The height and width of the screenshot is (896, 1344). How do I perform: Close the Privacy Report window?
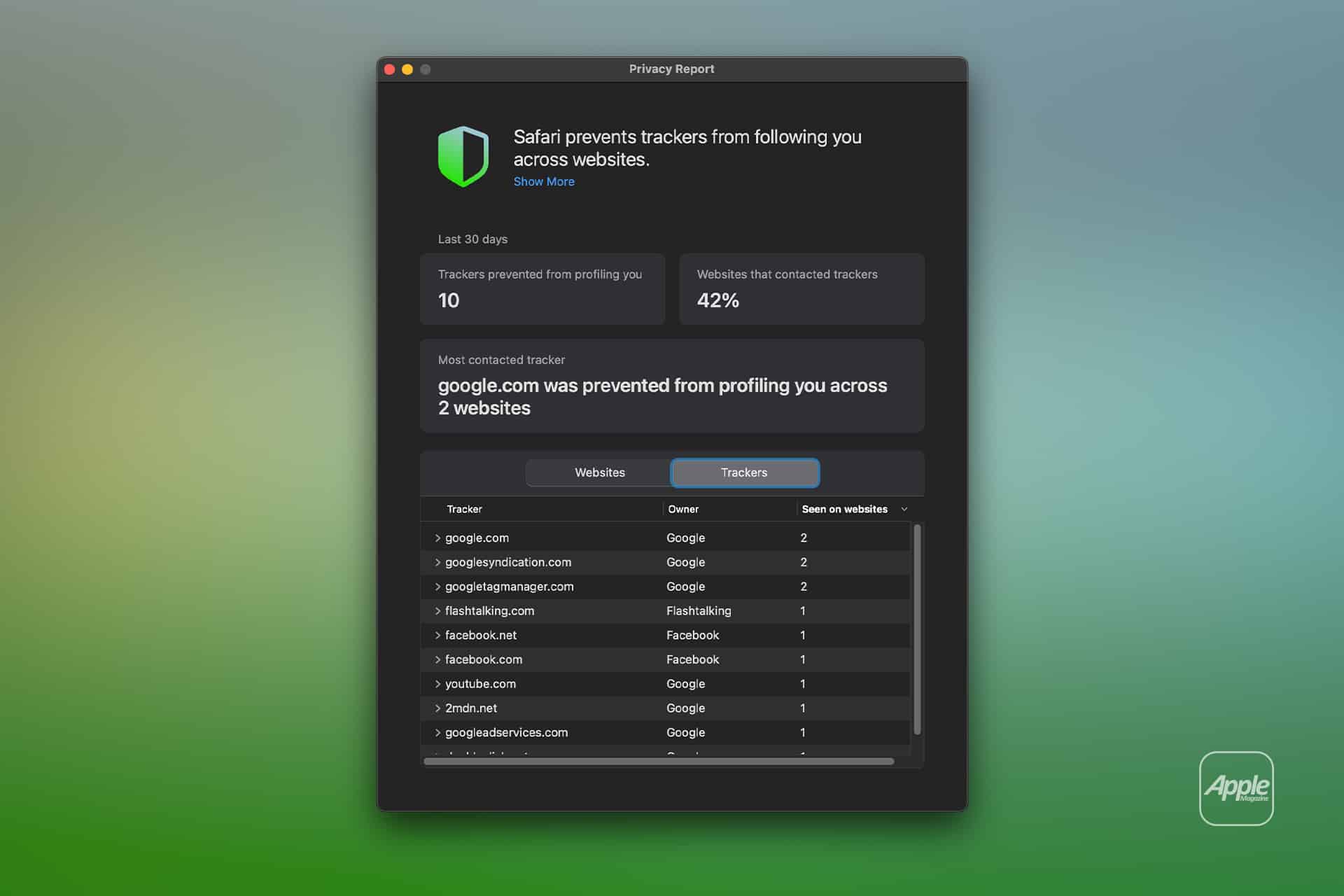(390, 69)
